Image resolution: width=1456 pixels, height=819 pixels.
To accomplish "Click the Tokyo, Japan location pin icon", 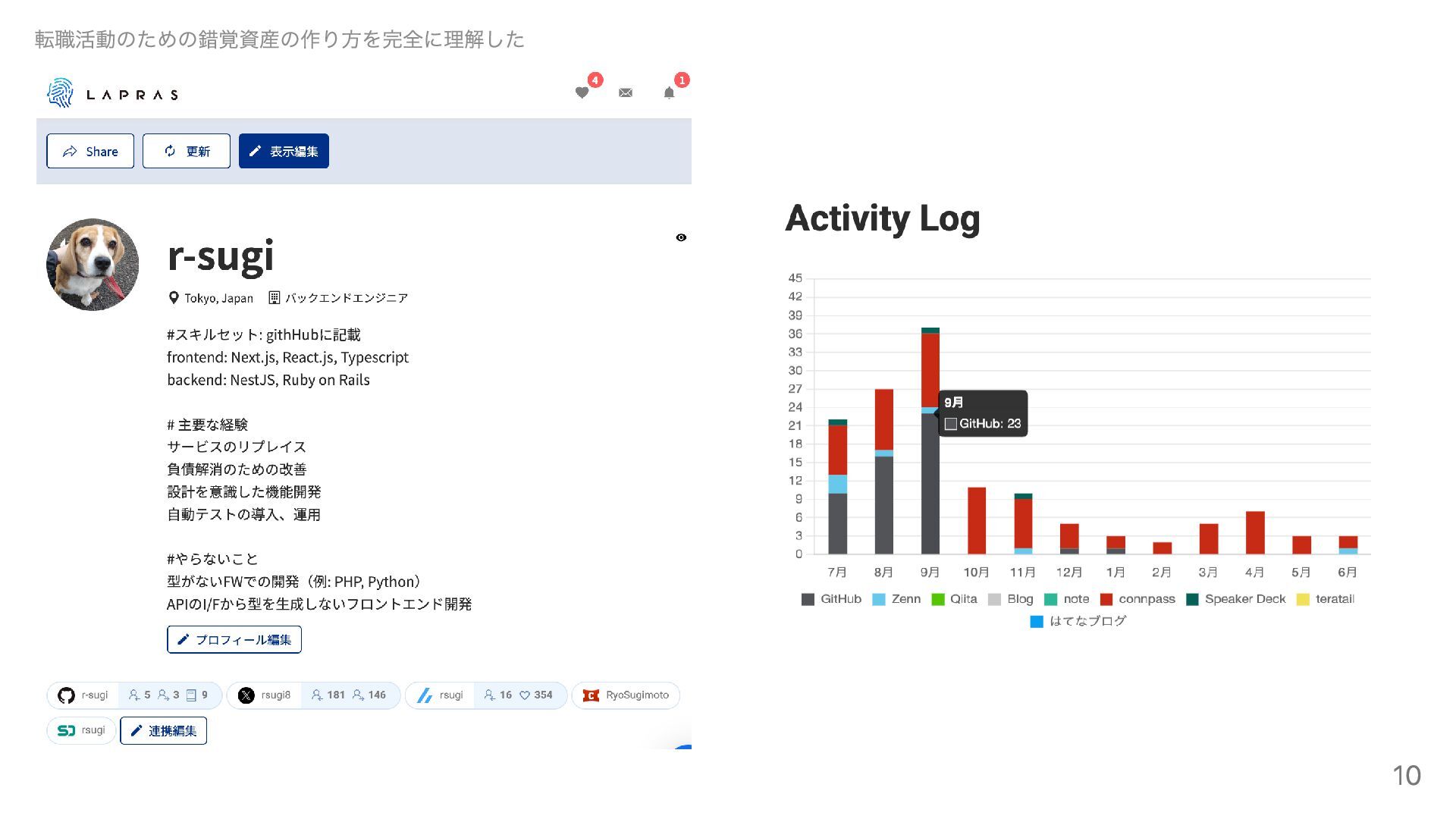I will [174, 298].
